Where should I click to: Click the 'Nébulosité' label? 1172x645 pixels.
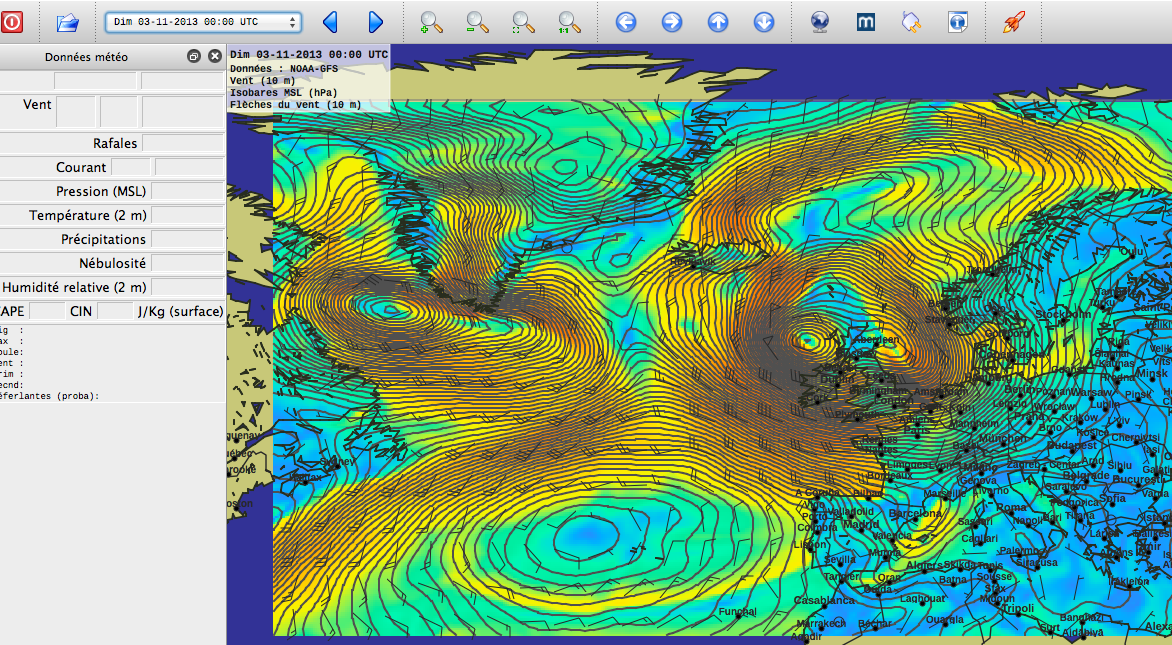click(112, 263)
